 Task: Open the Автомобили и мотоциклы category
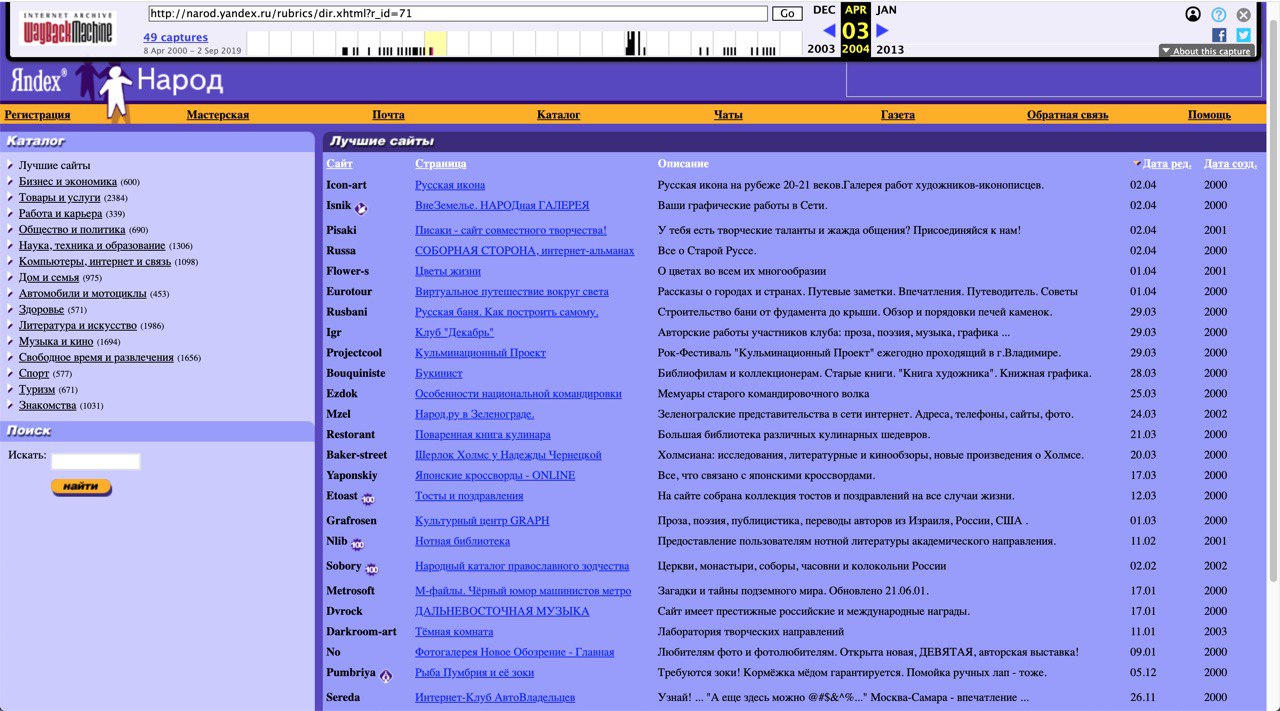[x=83, y=294]
